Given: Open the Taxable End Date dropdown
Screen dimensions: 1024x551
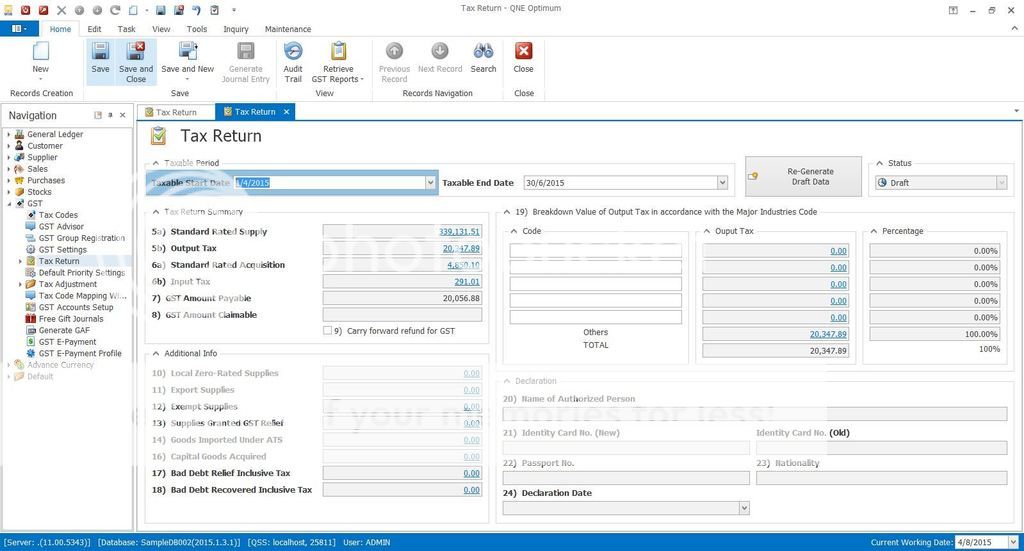Looking at the screenshot, I should (x=722, y=183).
